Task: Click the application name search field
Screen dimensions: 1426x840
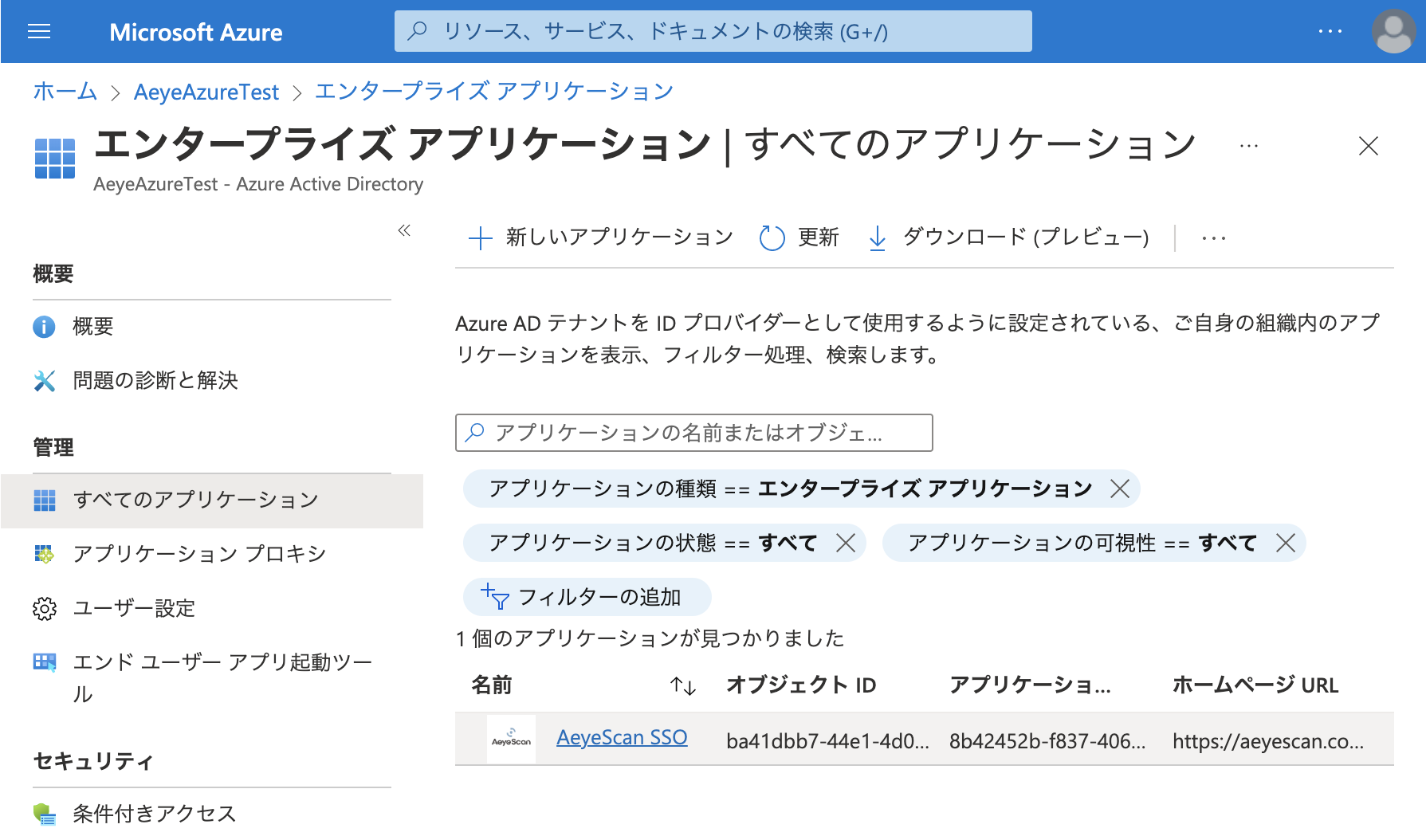Action: point(693,433)
